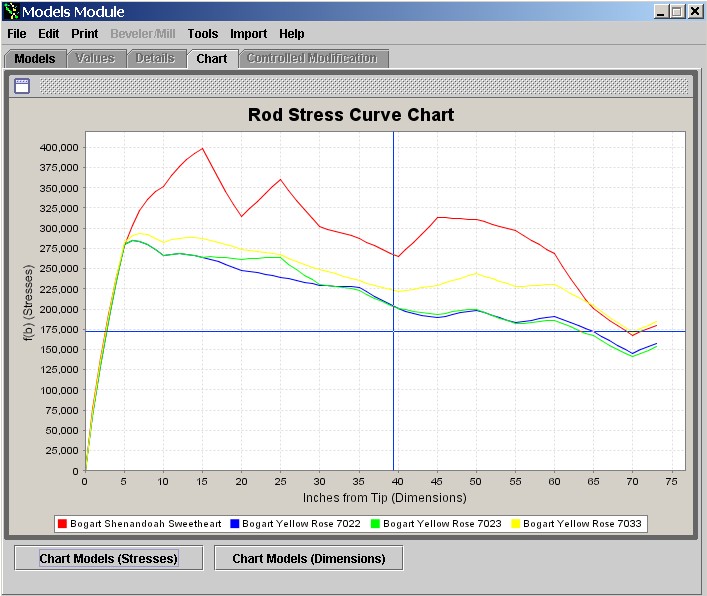Switch to the Models tab
The width and height of the screenshot is (707, 596).
pyautogui.click(x=35, y=58)
